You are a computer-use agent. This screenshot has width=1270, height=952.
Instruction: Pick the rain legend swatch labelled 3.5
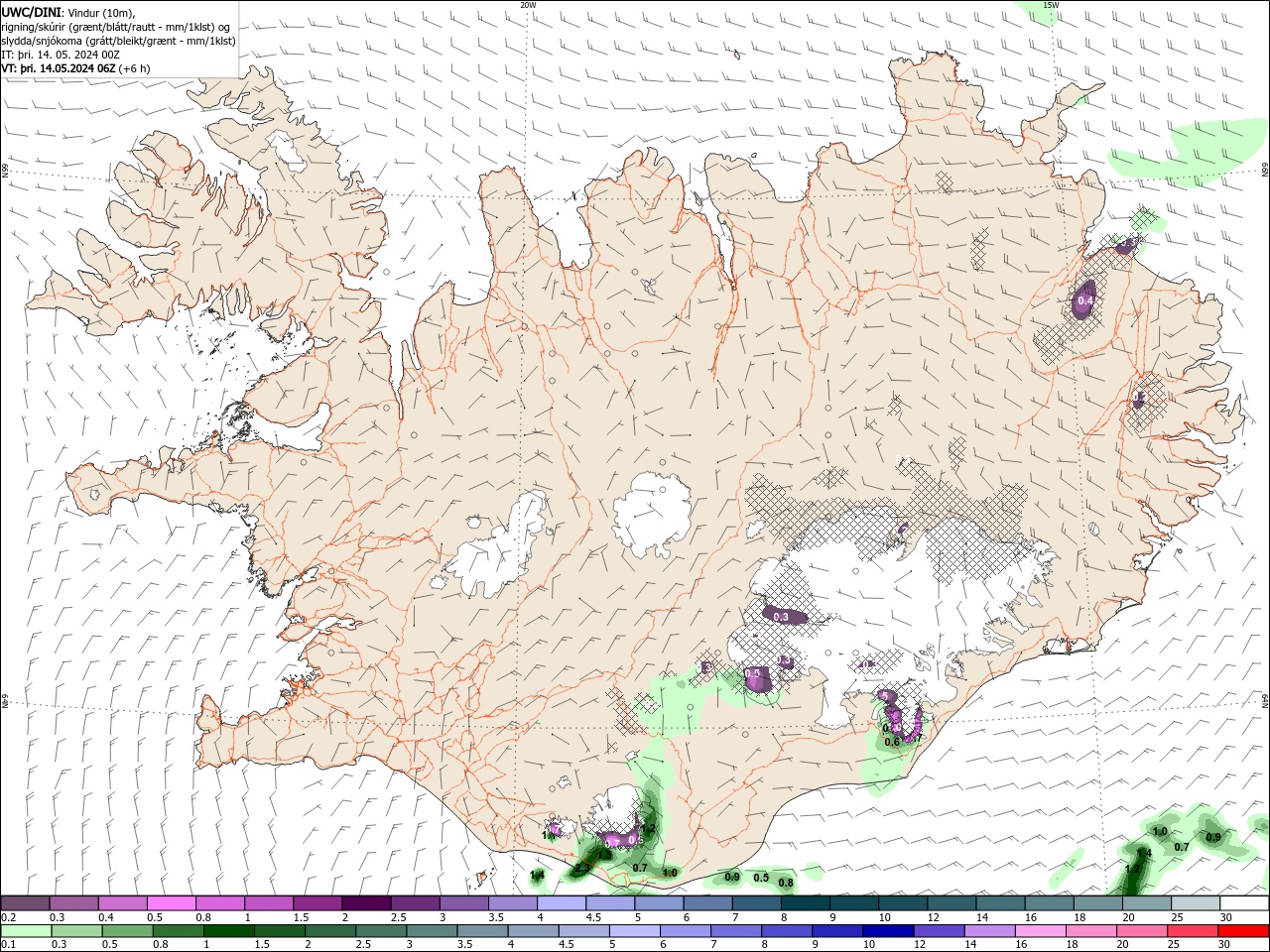pos(482,931)
